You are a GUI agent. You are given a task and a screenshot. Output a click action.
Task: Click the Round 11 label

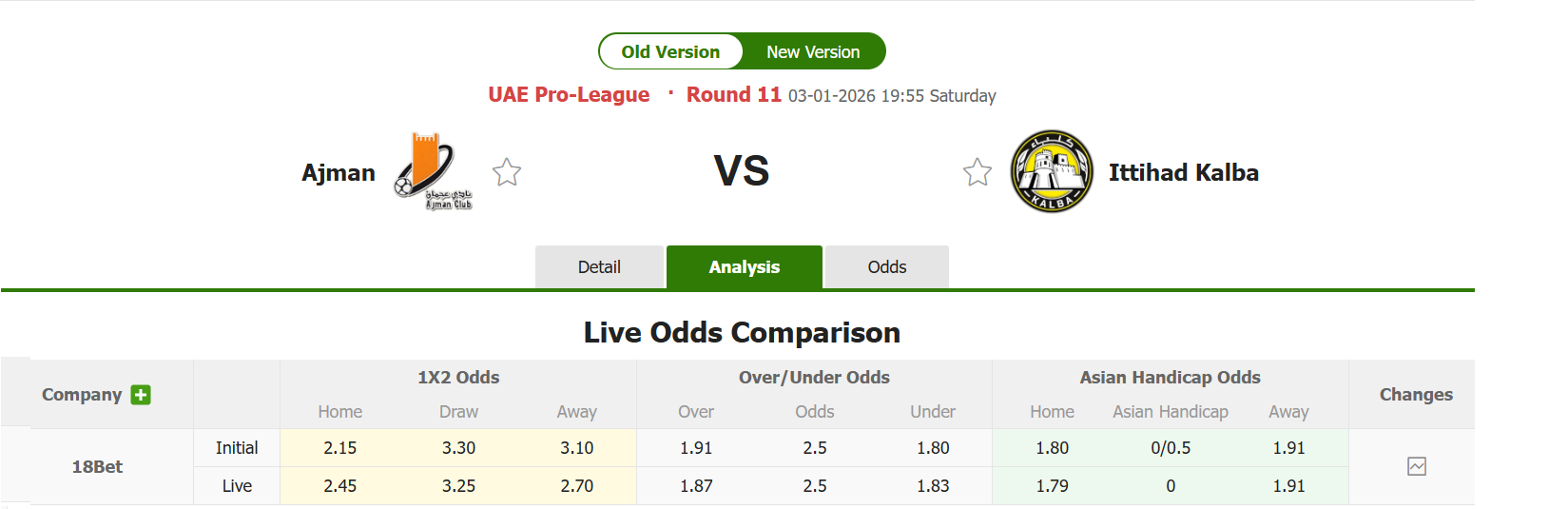[733, 95]
